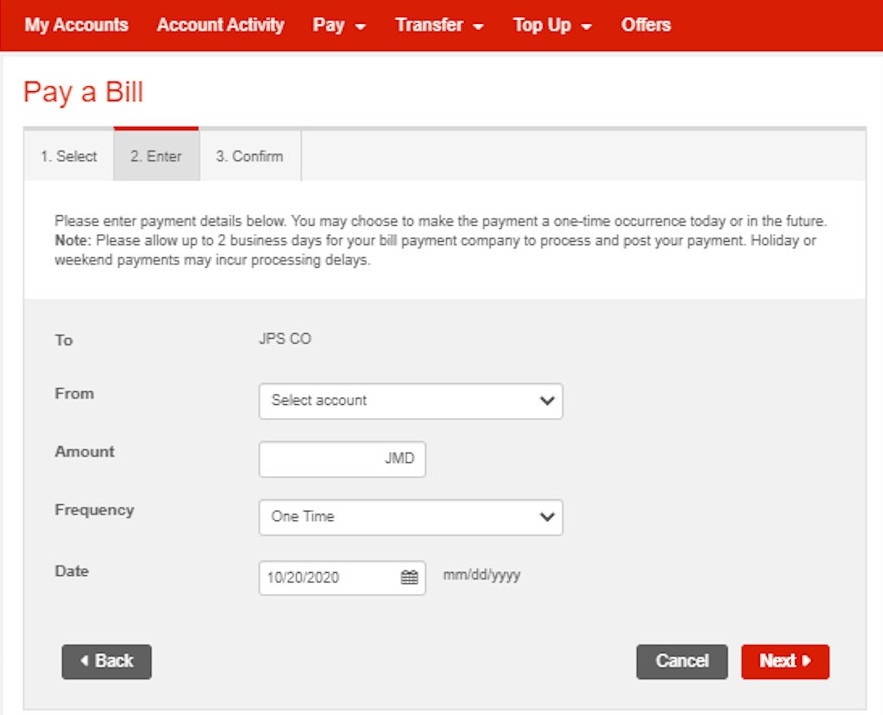Expand the Pay menu chevron
This screenshot has height=715, width=883.
(359, 25)
